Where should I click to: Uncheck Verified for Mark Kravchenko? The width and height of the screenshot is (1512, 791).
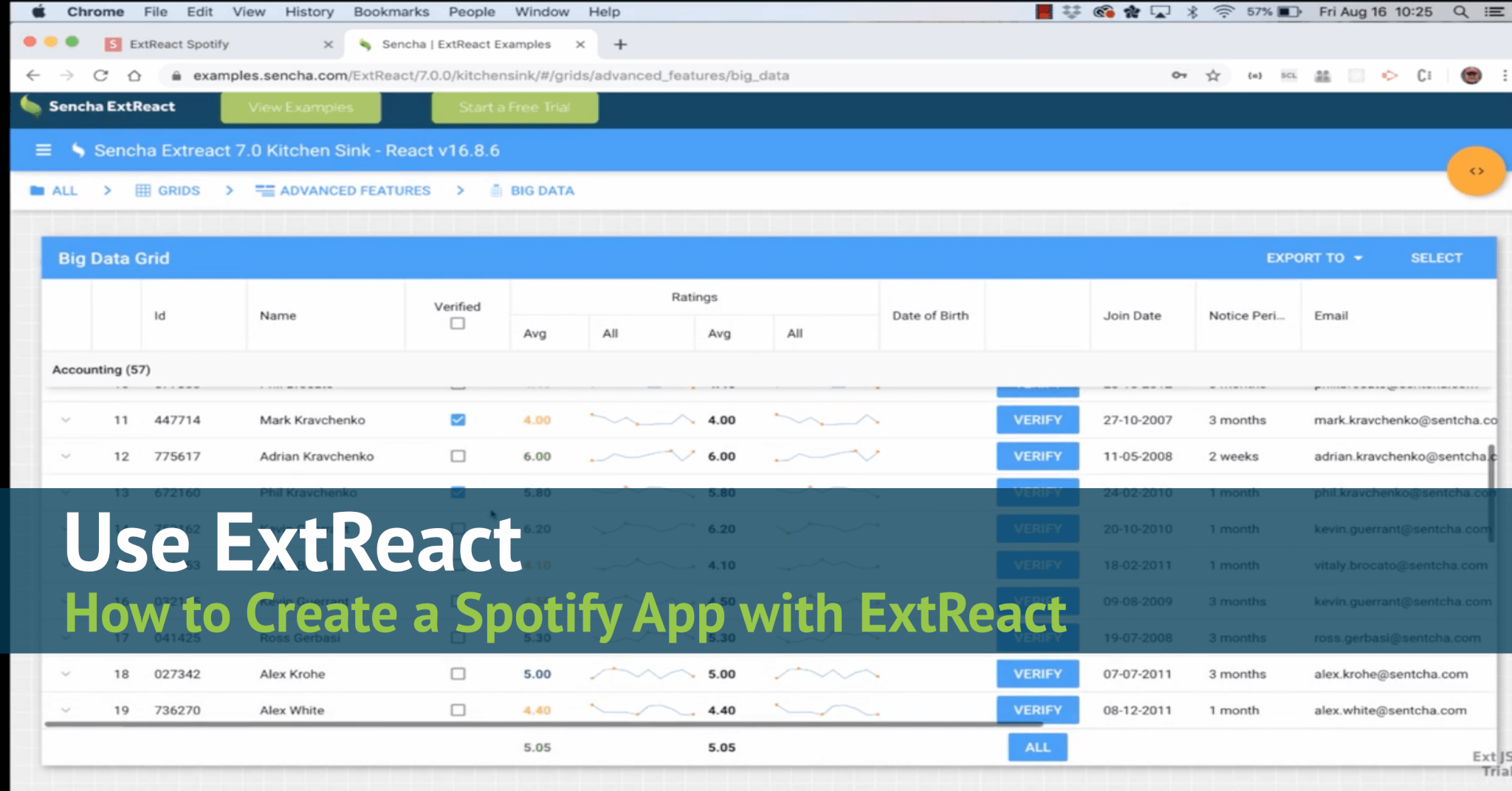point(458,420)
